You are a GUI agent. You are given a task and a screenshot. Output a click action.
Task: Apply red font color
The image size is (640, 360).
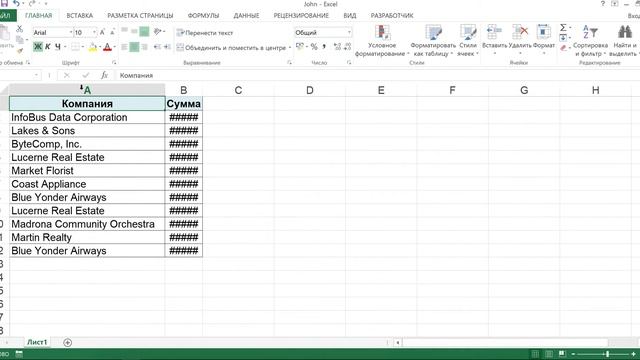coord(107,47)
